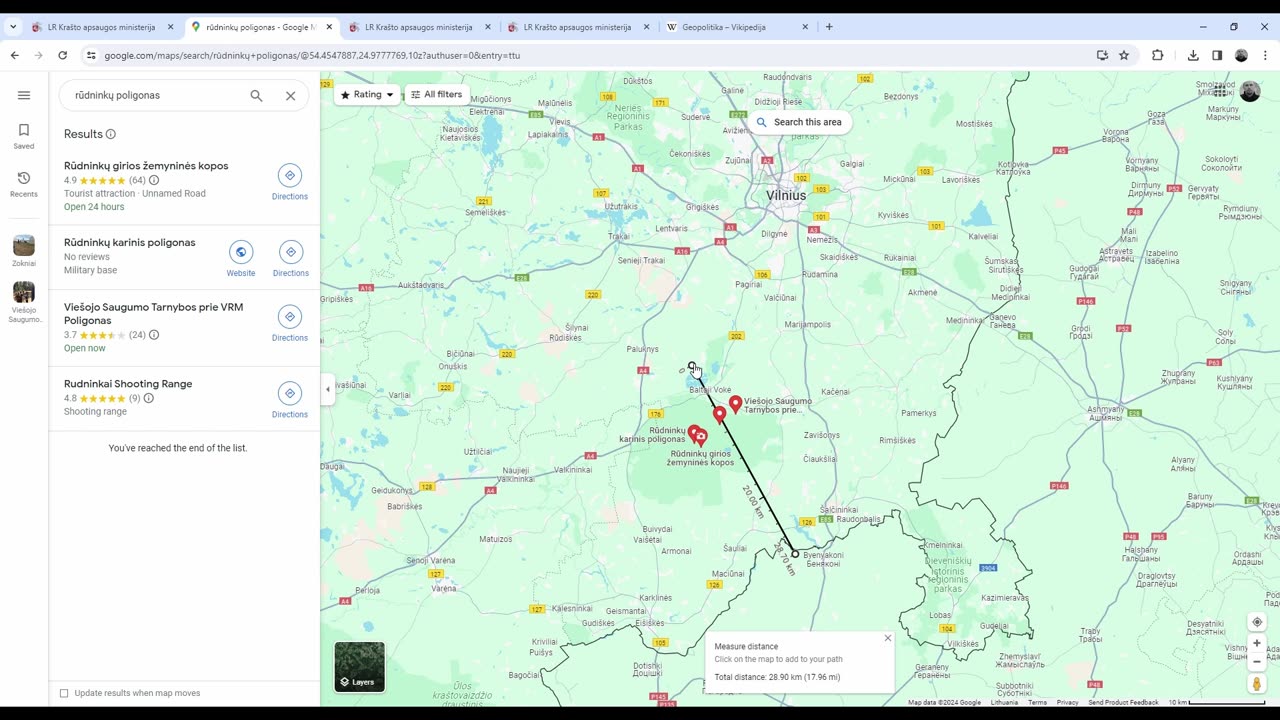Install or cast page icon in address bar
This screenshot has width=1280, height=720.
coord(1102,55)
